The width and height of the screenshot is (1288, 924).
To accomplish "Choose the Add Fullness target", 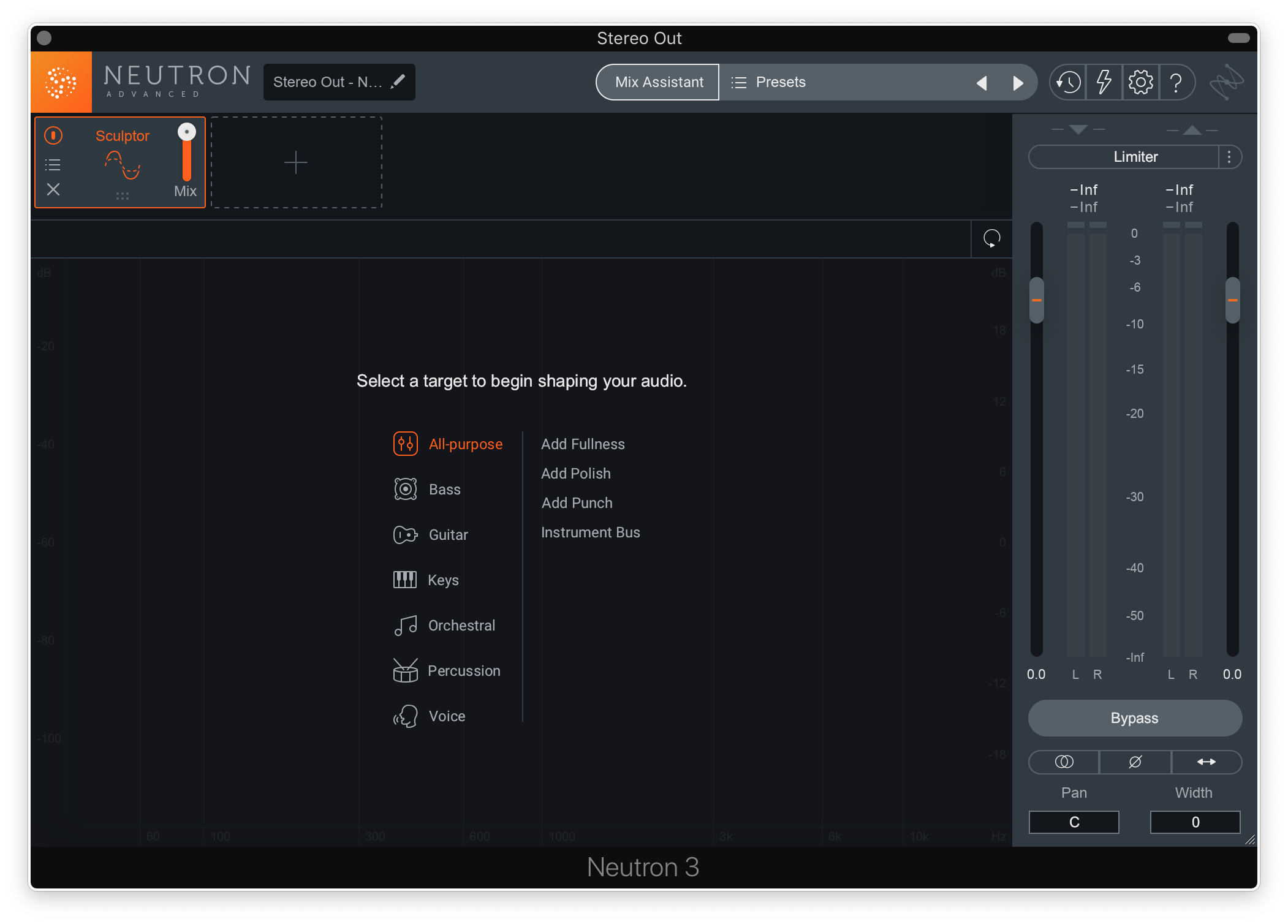I will pyautogui.click(x=583, y=444).
